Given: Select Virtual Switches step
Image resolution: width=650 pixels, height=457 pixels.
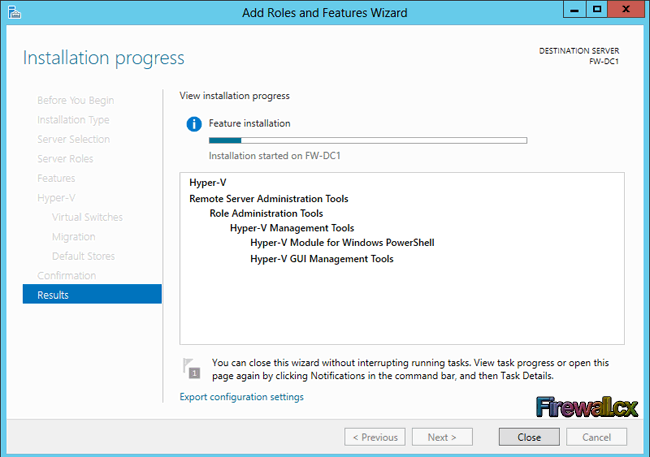Looking at the screenshot, I should (87, 217).
